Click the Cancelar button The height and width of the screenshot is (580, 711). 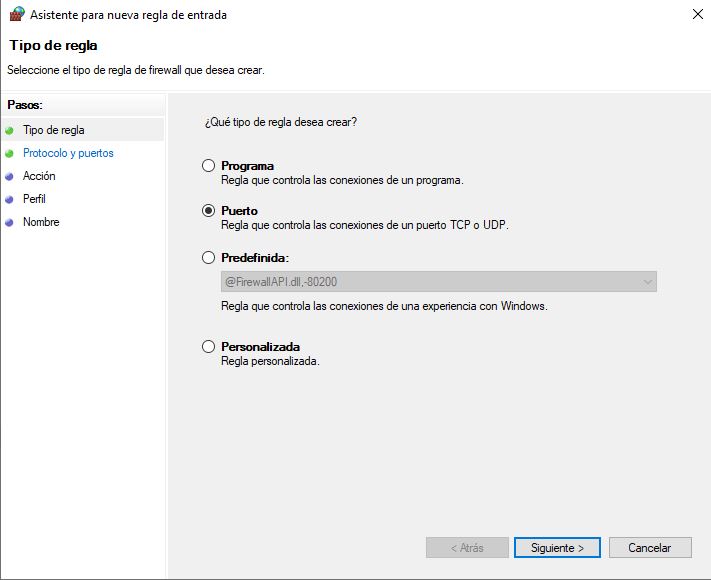pos(649,548)
